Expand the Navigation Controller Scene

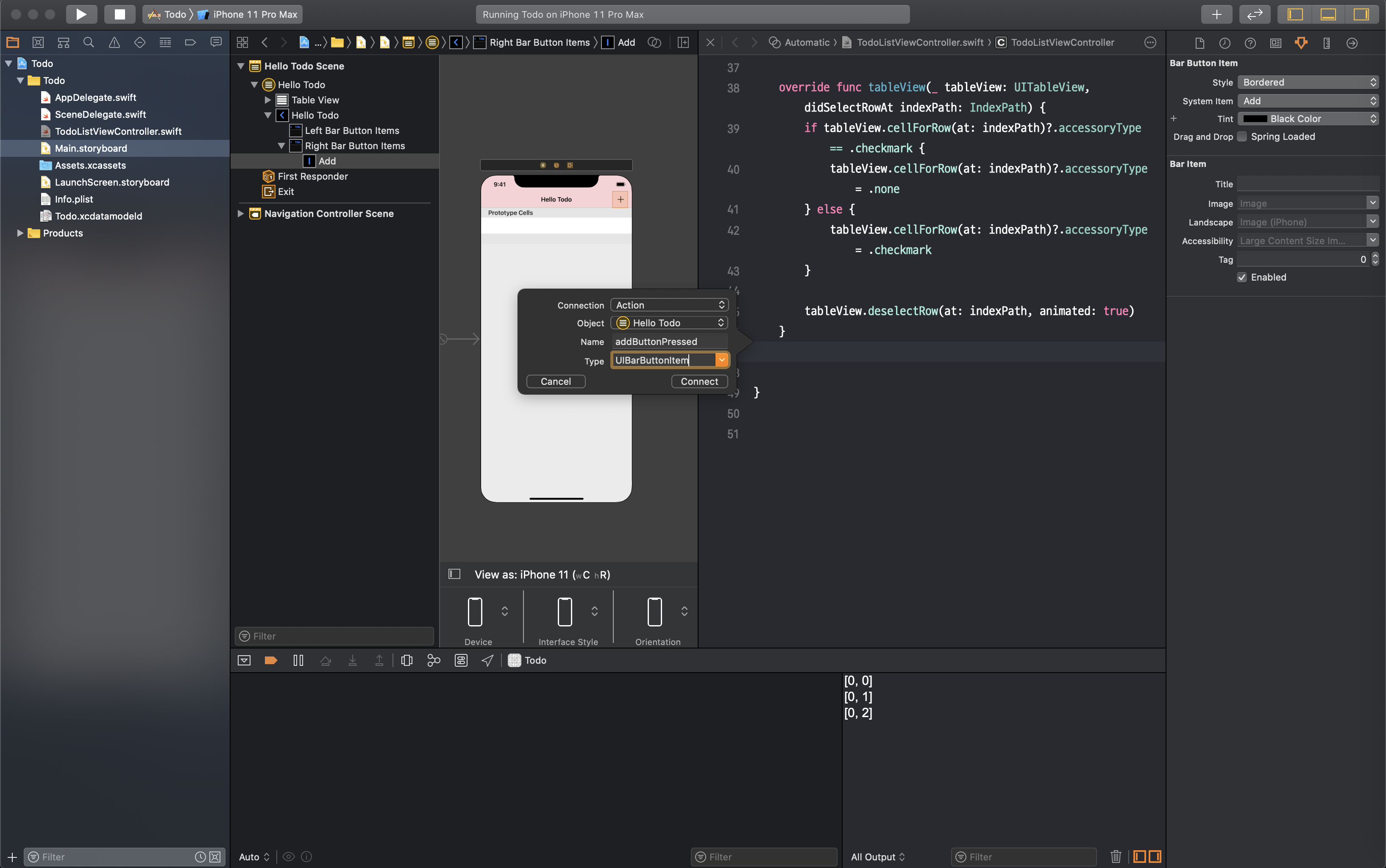[x=241, y=214]
